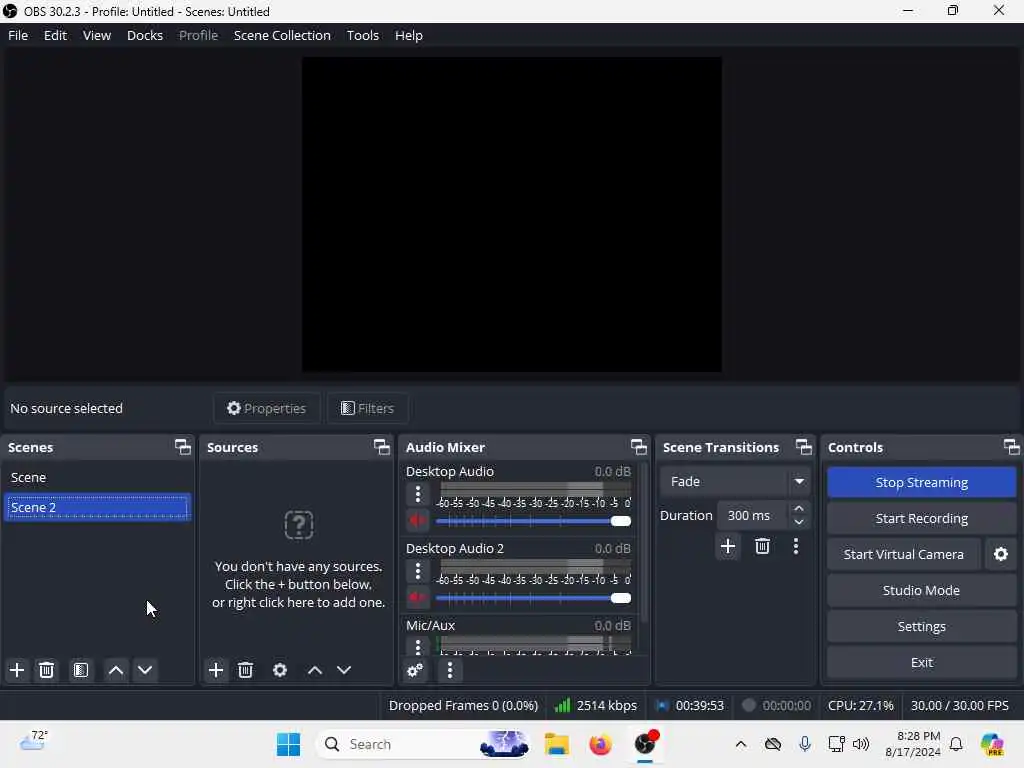Click the Exit button
The width and height of the screenshot is (1024, 768).
tap(921, 662)
